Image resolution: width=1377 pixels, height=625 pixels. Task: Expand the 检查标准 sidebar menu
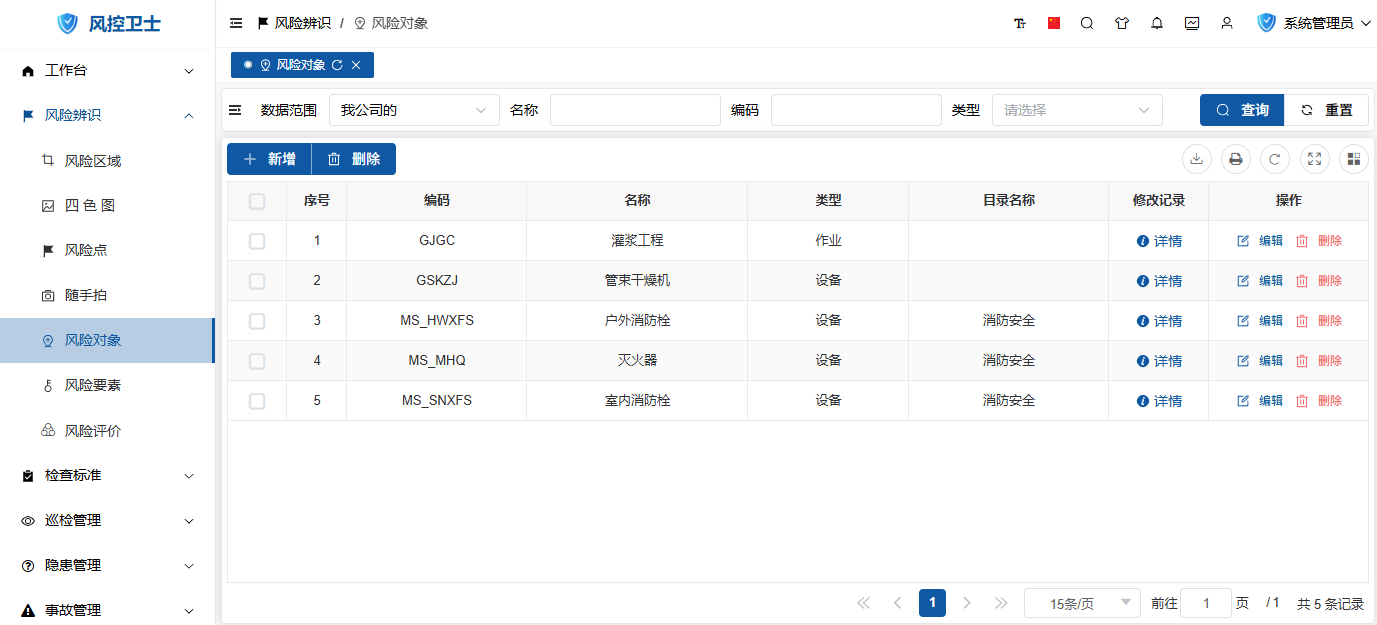point(108,476)
